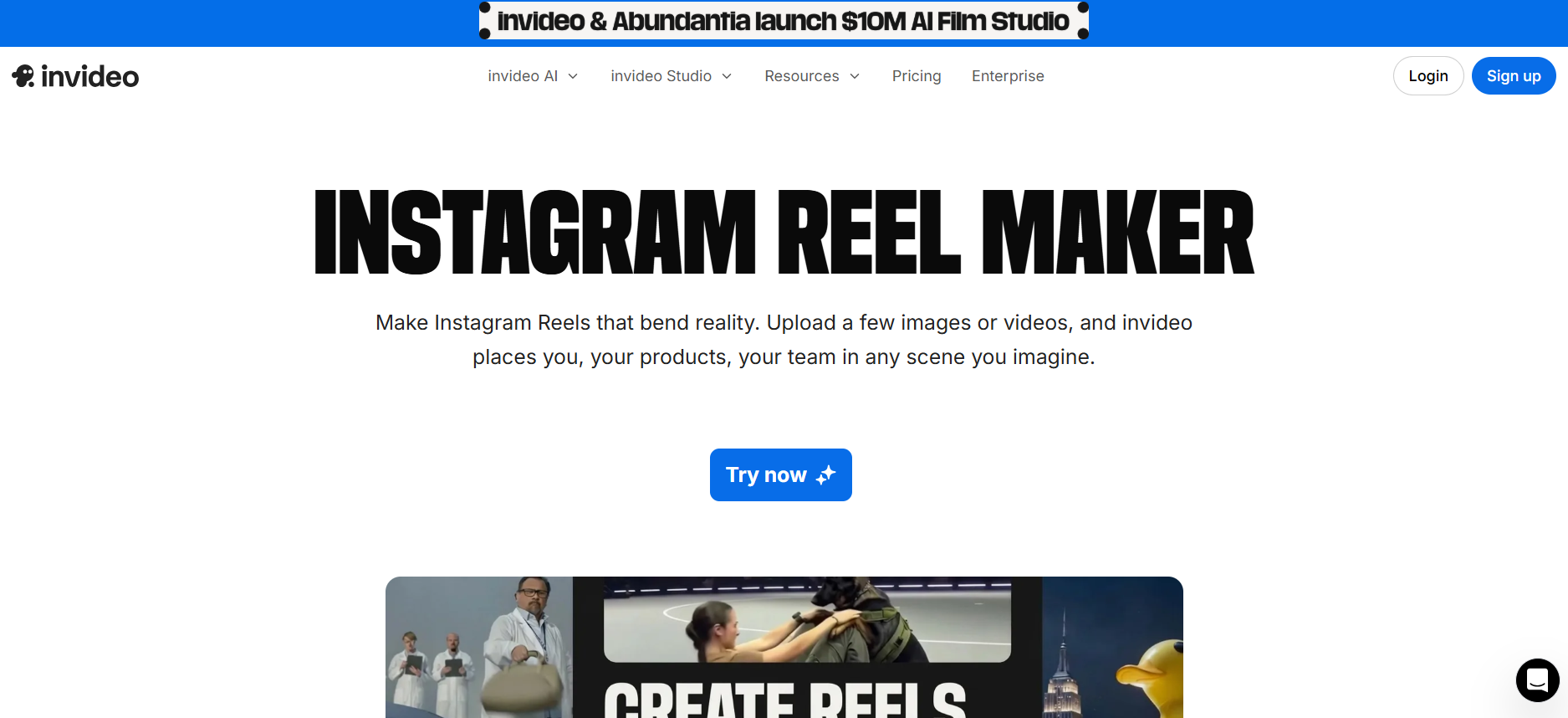Image resolution: width=1568 pixels, height=718 pixels.
Task: Expand the invideo Studio chevron arrow
Action: point(727,76)
